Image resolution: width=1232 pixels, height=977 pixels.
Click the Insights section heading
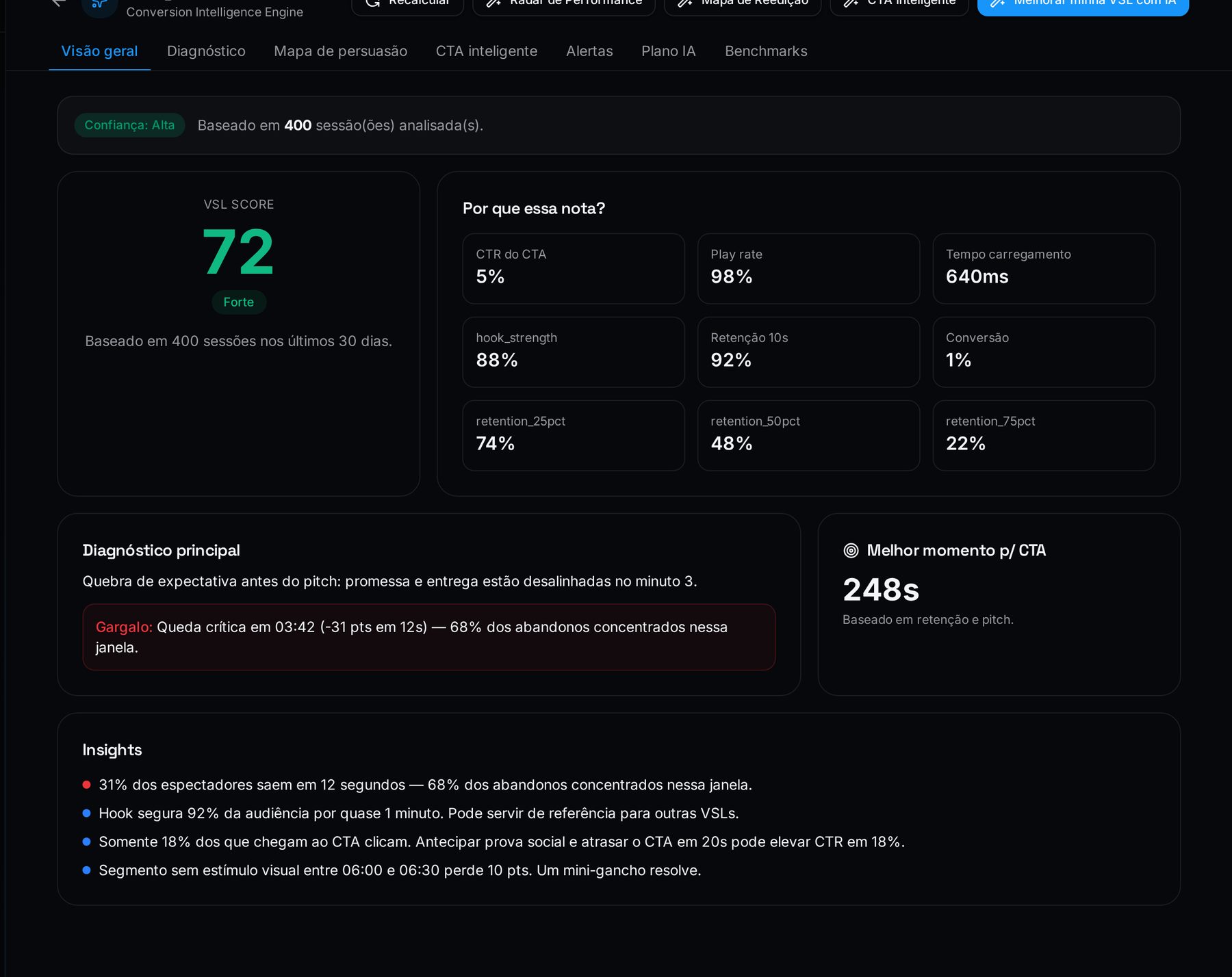[x=112, y=751]
